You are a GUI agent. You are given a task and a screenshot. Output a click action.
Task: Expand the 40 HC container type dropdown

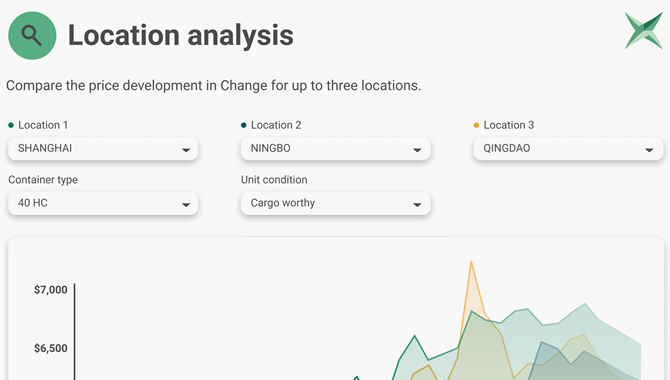[x=103, y=203]
